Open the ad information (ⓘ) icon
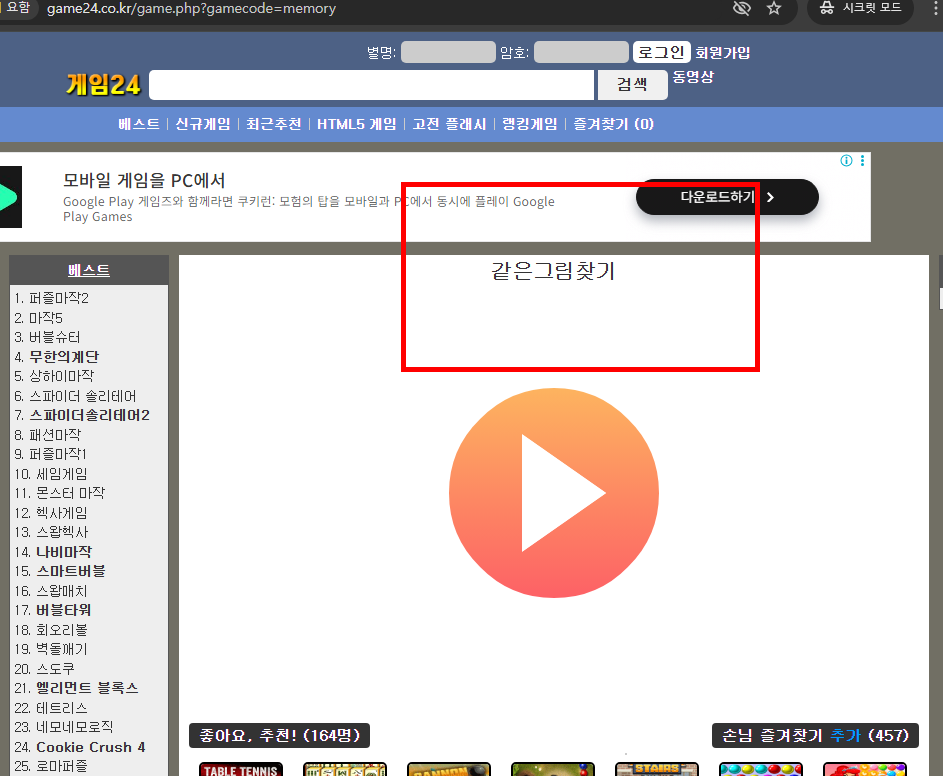The image size is (943, 776). pyautogui.click(x=845, y=160)
